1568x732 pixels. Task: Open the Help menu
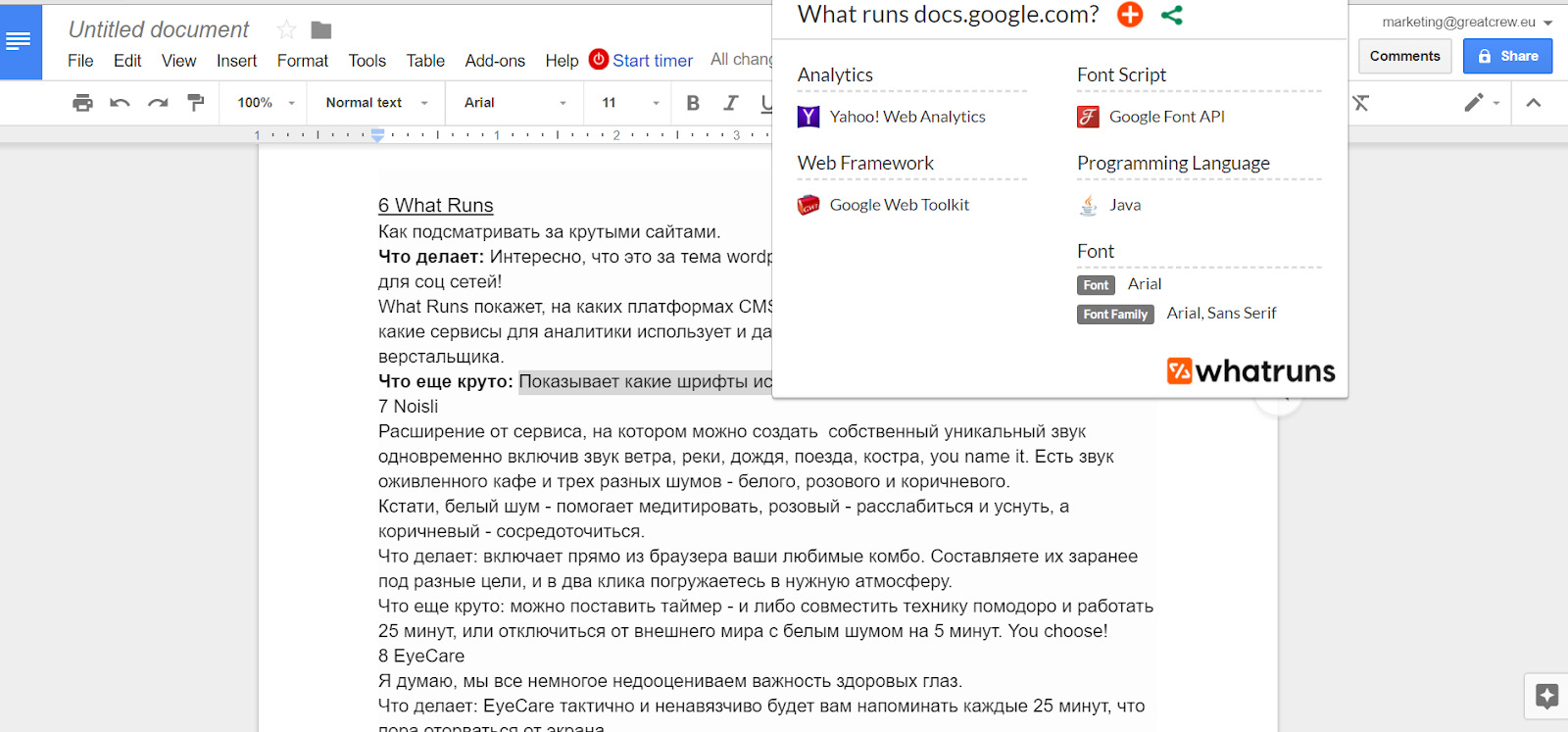[x=562, y=61]
